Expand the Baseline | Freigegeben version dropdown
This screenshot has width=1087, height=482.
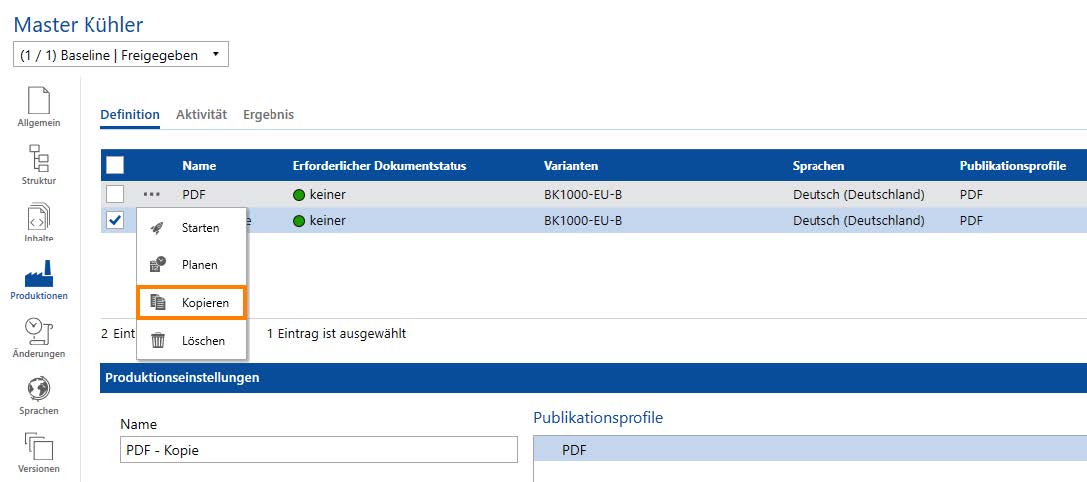click(x=121, y=55)
